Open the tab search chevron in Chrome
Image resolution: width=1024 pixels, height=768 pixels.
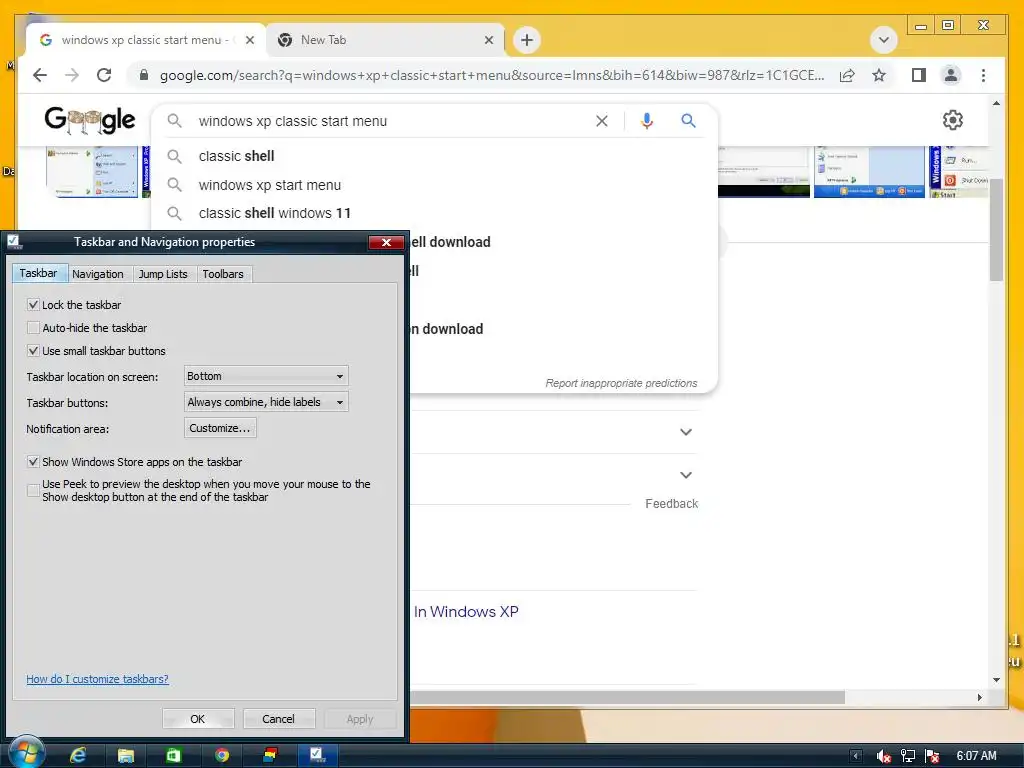click(884, 40)
